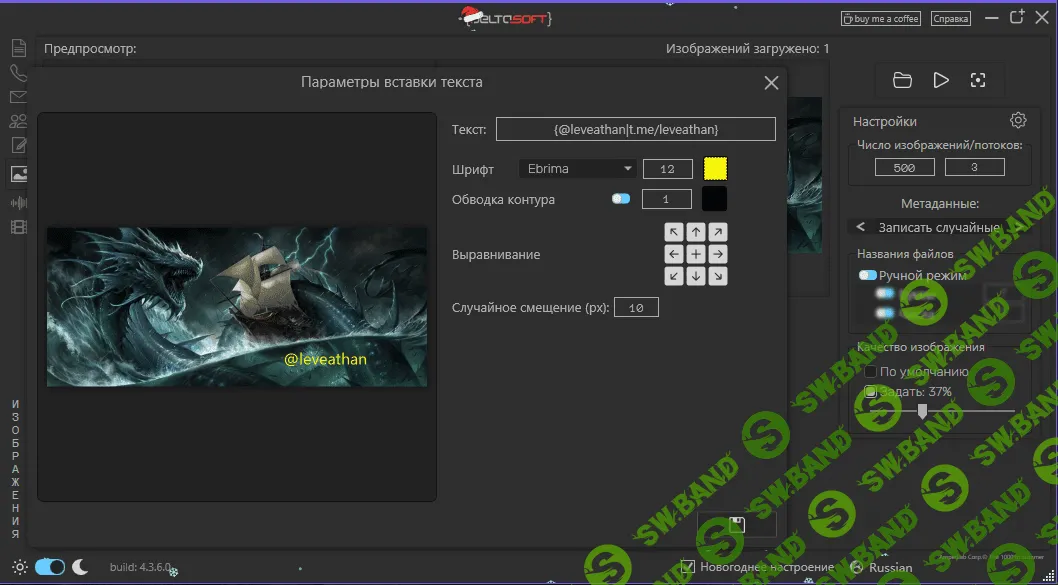Click the random offset field showing 10
1058x585 pixels.
(x=636, y=308)
